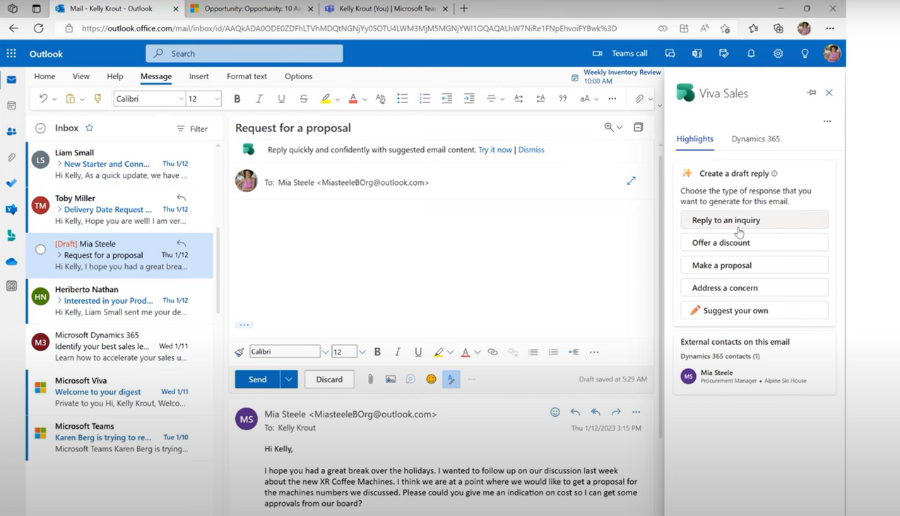Open Outlook settings gear
The height and width of the screenshot is (516, 900).
tap(778, 54)
